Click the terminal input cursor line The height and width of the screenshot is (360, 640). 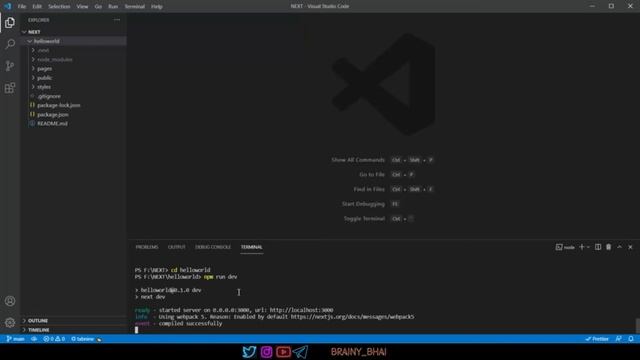(x=137, y=330)
